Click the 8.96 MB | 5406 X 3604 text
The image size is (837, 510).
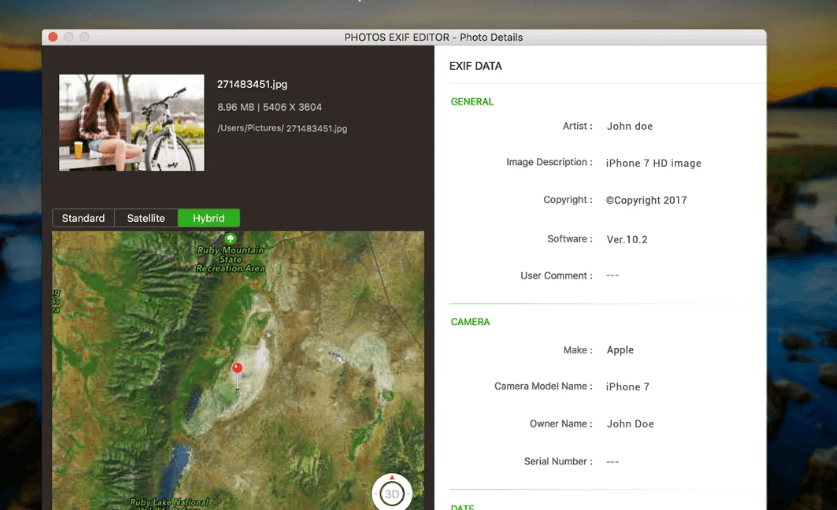tap(270, 107)
